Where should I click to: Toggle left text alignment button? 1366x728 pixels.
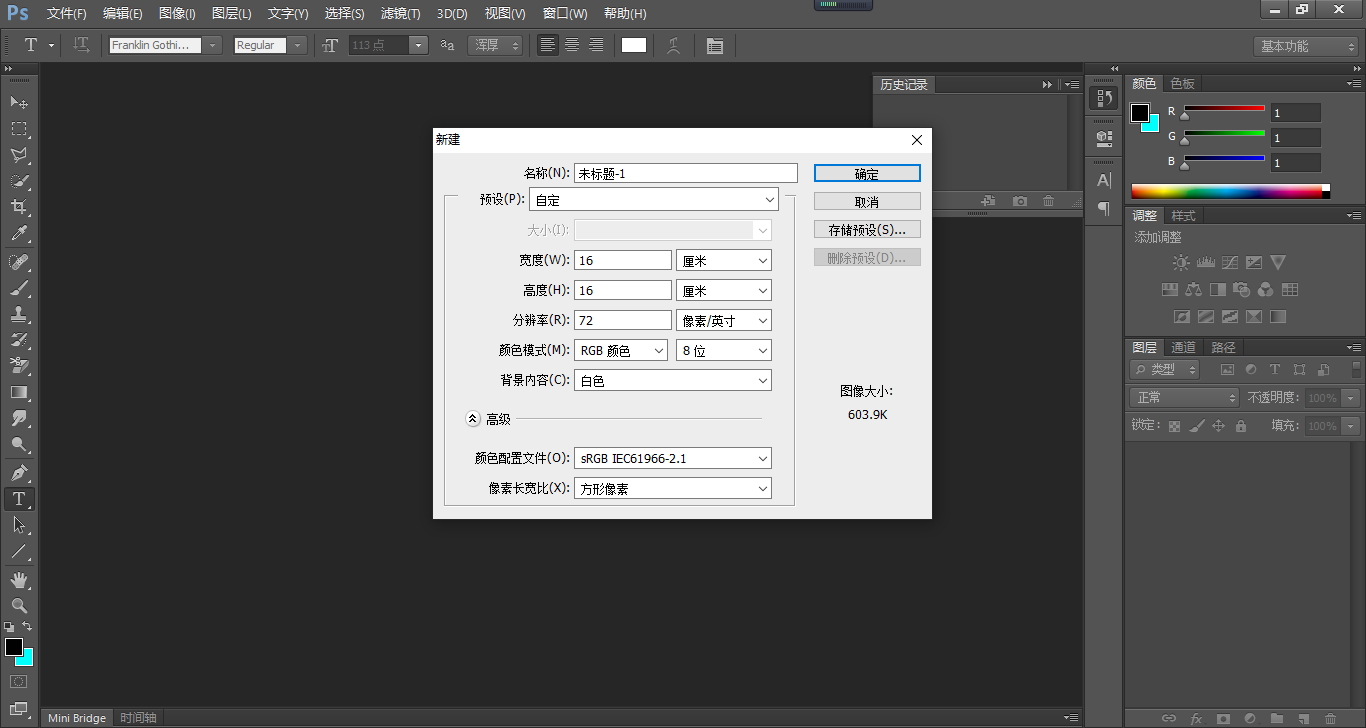click(x=547, y=45)
